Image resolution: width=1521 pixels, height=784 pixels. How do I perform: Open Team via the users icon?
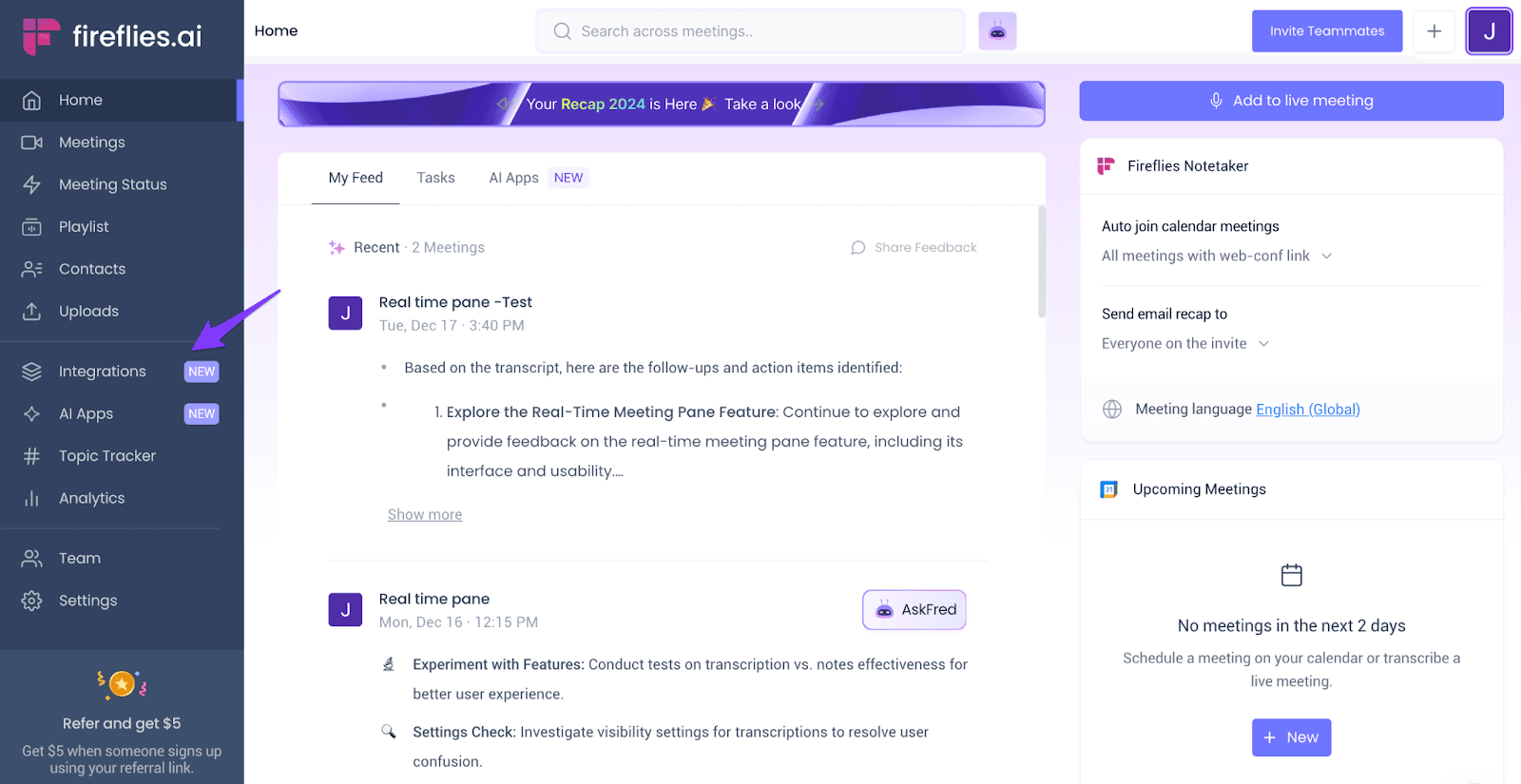tap(31, 559)
